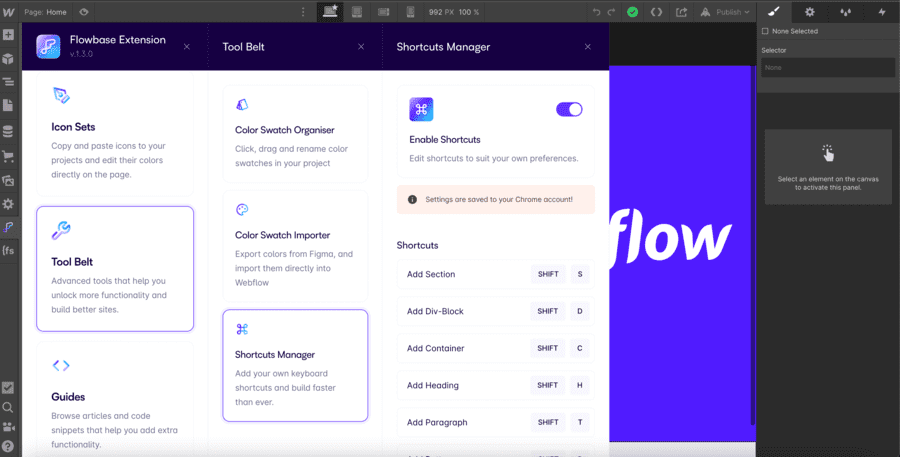Viewport: 900px width, 457px height.
Task: Open the Add Elements panel
Action: point(8,35)
